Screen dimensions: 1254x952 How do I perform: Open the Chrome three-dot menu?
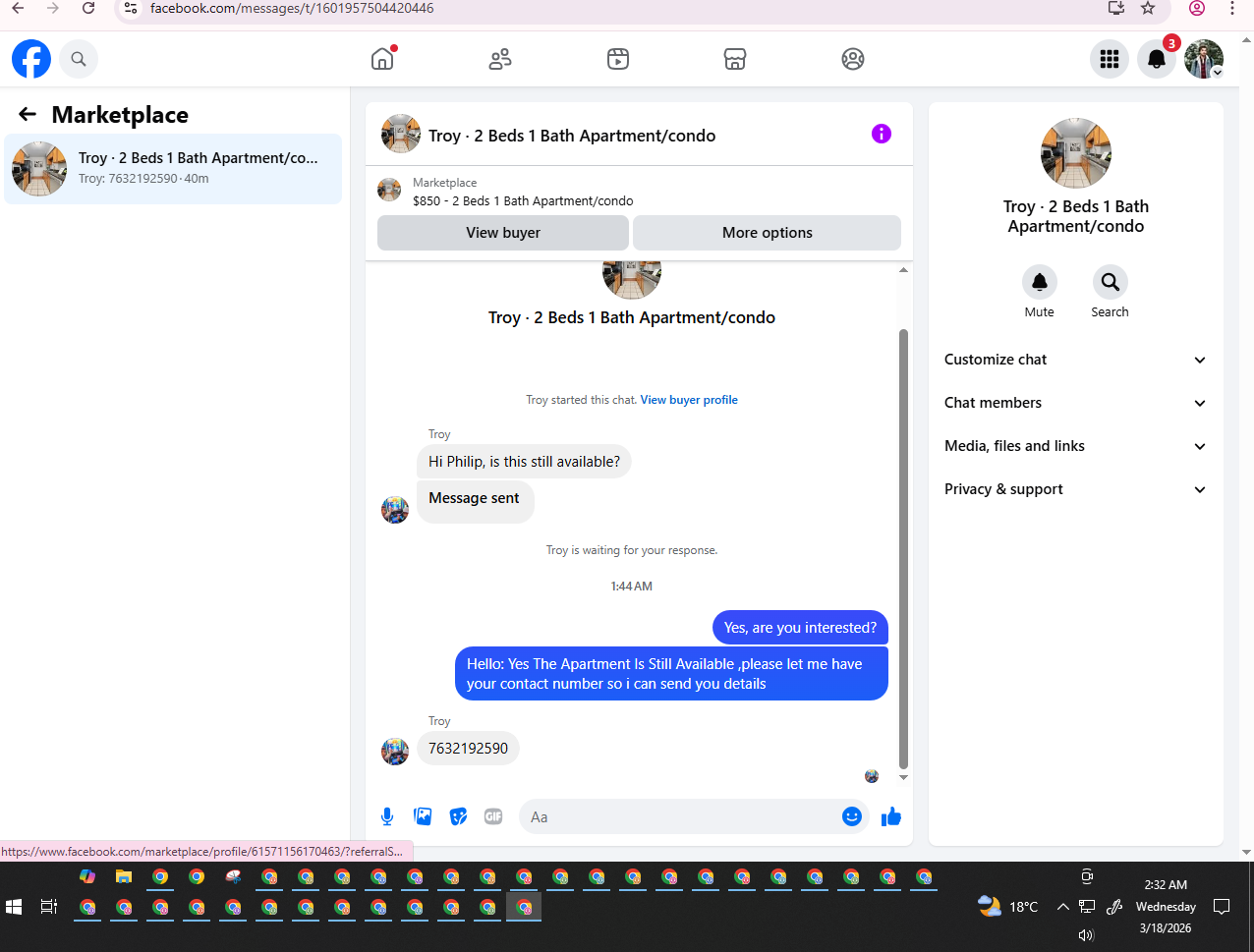(1232, 8)
